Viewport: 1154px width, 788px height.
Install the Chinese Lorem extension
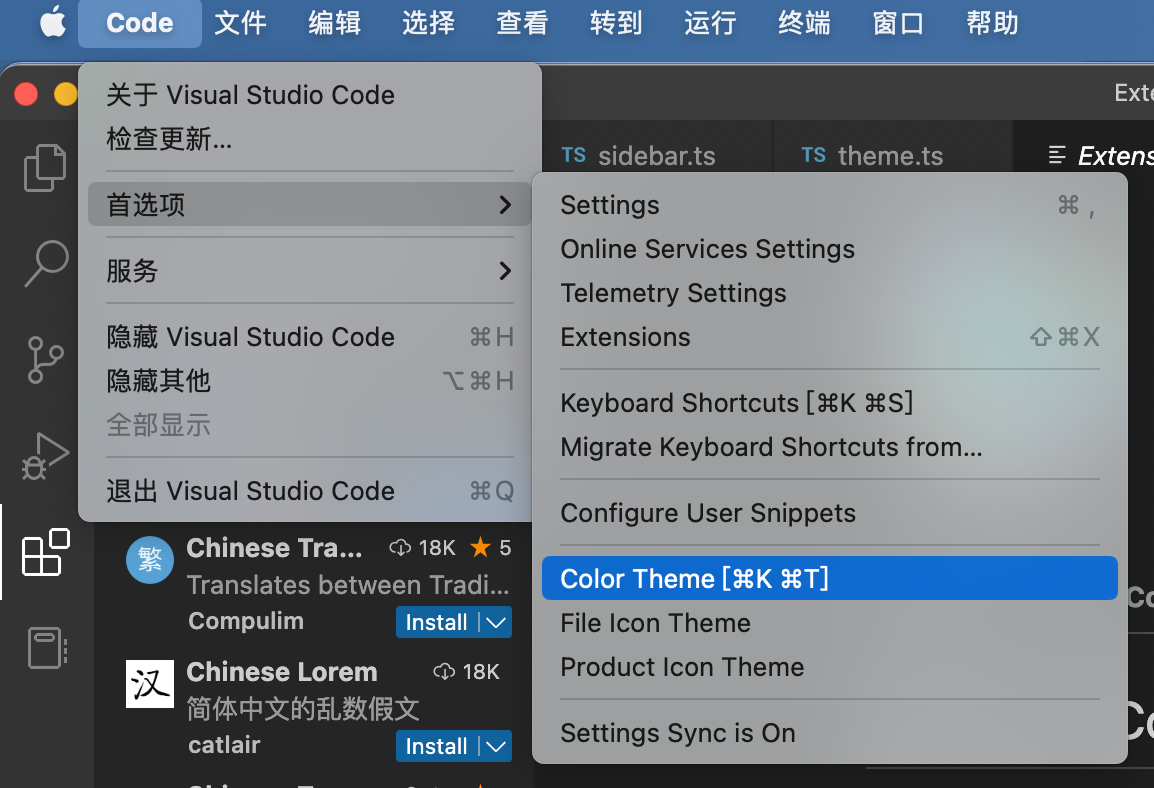pyautogui.click(x=437, y=746)
